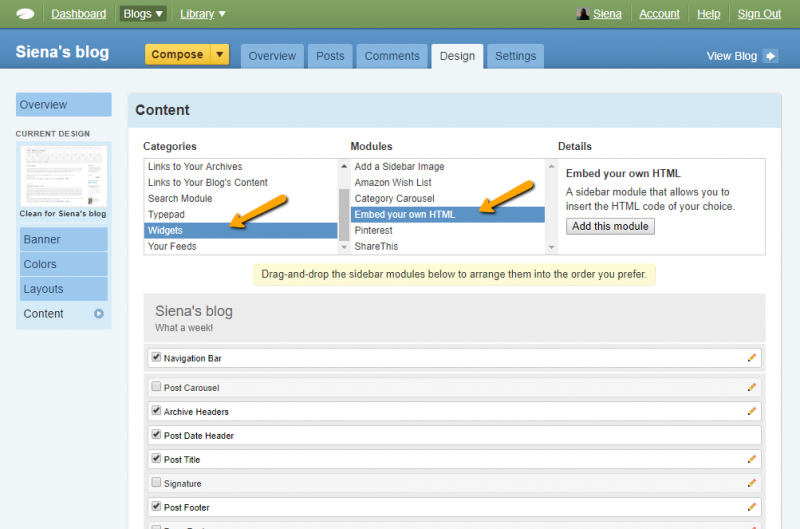Click the Sign Out link
The width and height of the screenshot is (800, 529).
(759, 14)
